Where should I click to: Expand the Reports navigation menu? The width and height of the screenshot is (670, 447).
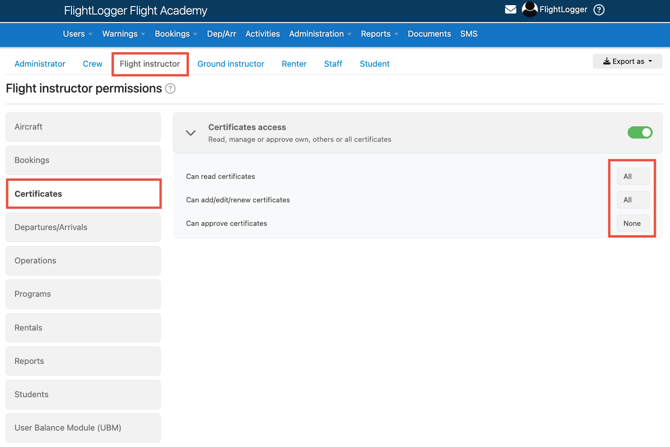click(x=379, y=34)
